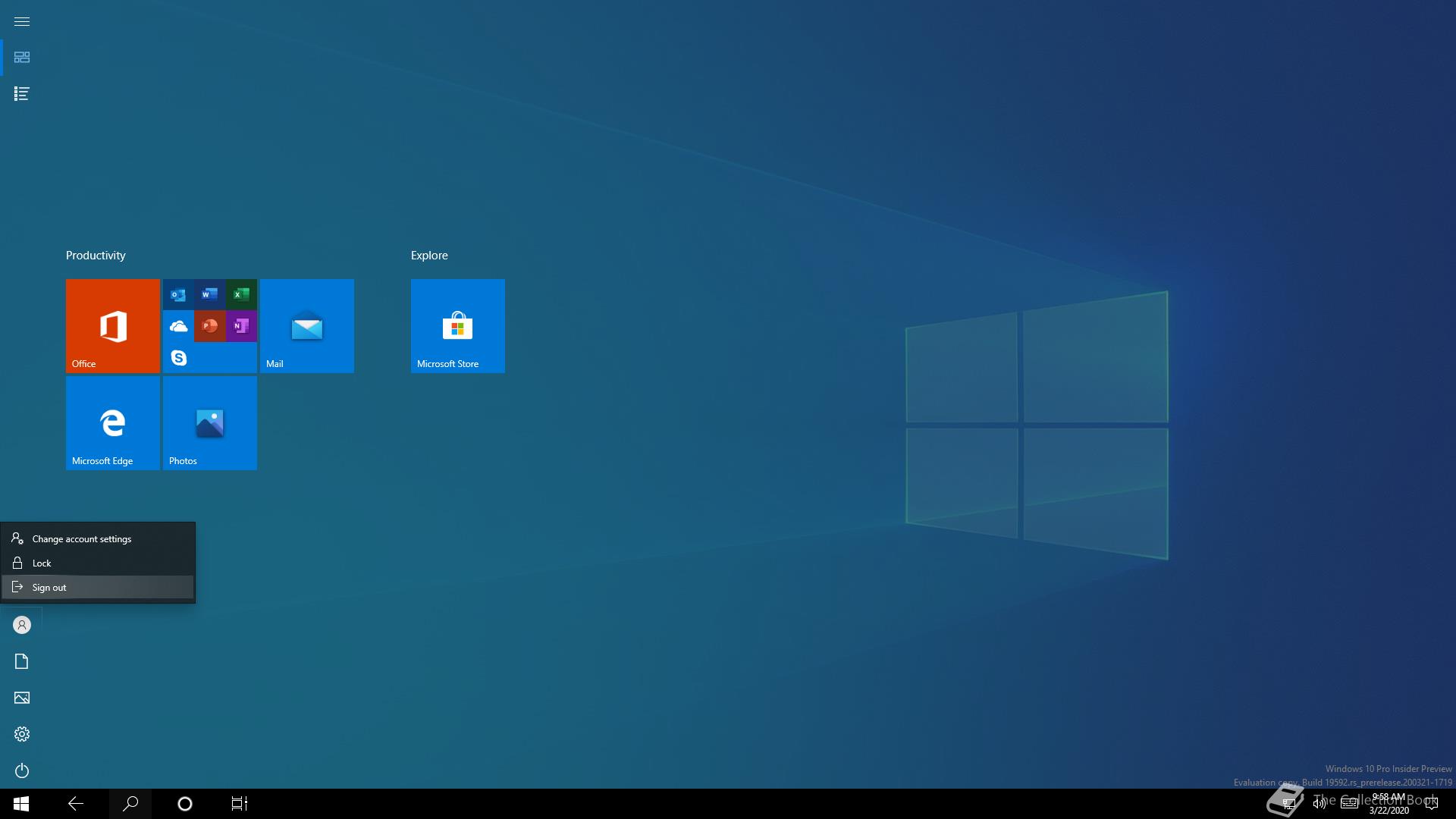The width and height of the screenshot is (1456, 819).
Task: Open the Pictures folder shortcut
Action: click(21, 698)
